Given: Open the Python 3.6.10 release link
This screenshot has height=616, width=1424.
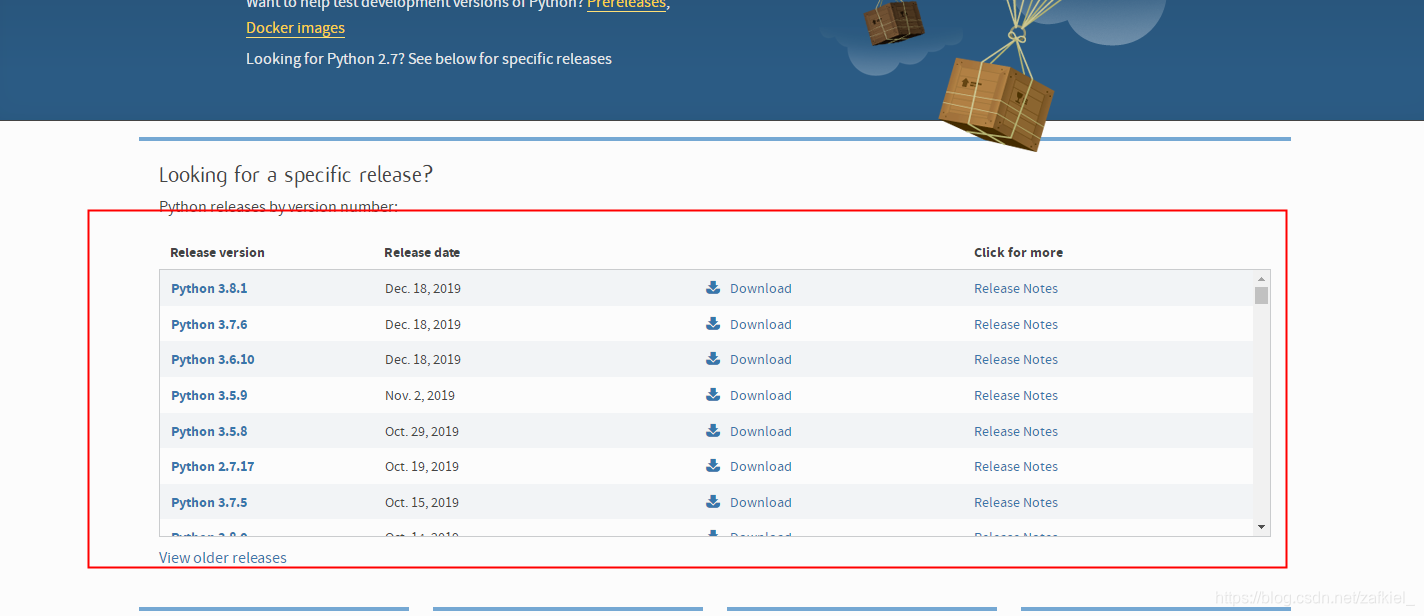Looking at the screenshot, I should [x=213, y=359].
